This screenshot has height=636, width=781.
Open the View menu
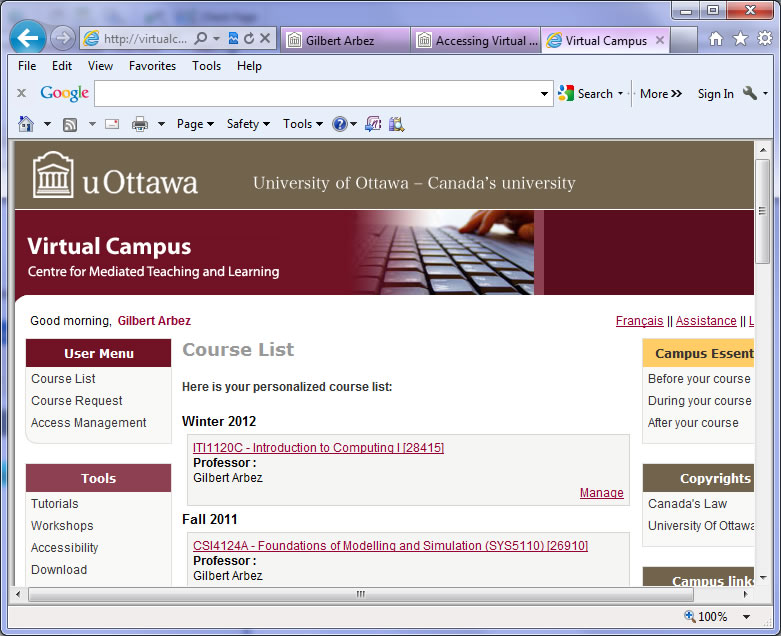click(100, 66)
